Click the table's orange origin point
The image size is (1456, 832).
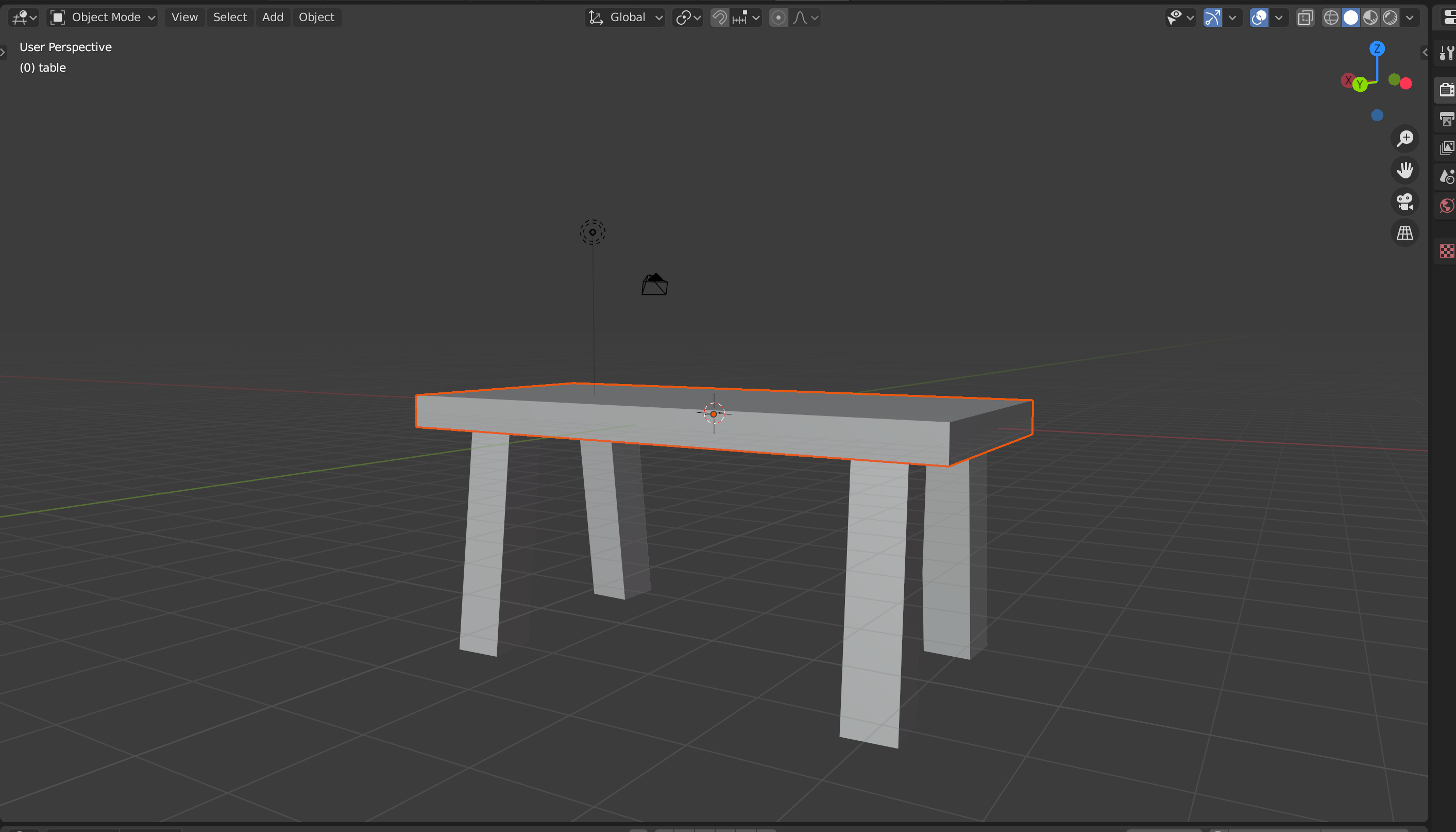click(x=713, y=414)
